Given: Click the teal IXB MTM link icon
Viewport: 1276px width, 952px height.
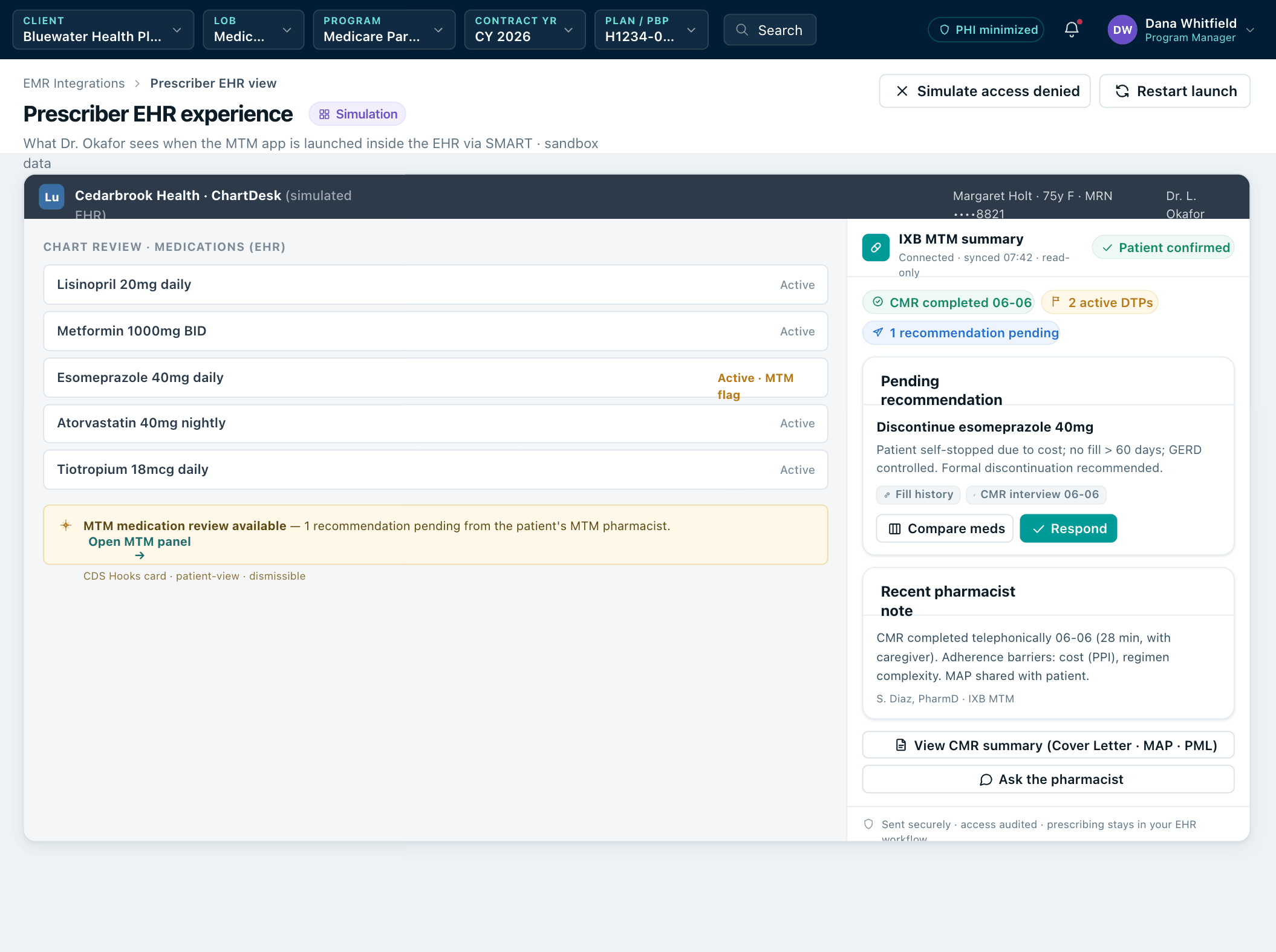Looking at the screenshot, I should tap(876, 247).
